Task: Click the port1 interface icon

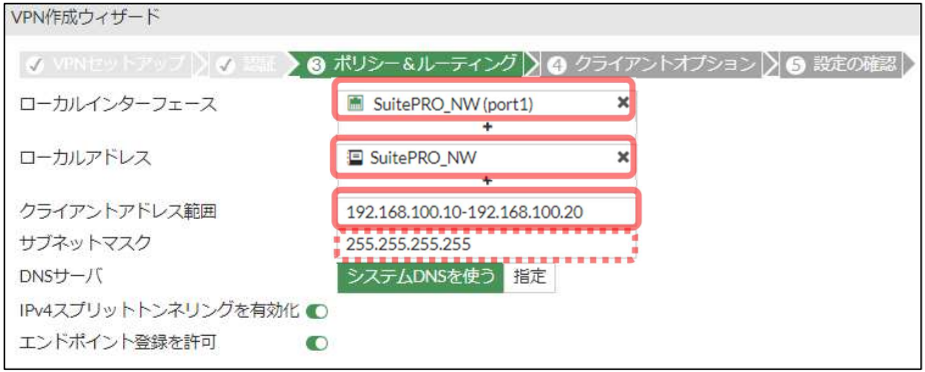Action: tap(355, 104)
